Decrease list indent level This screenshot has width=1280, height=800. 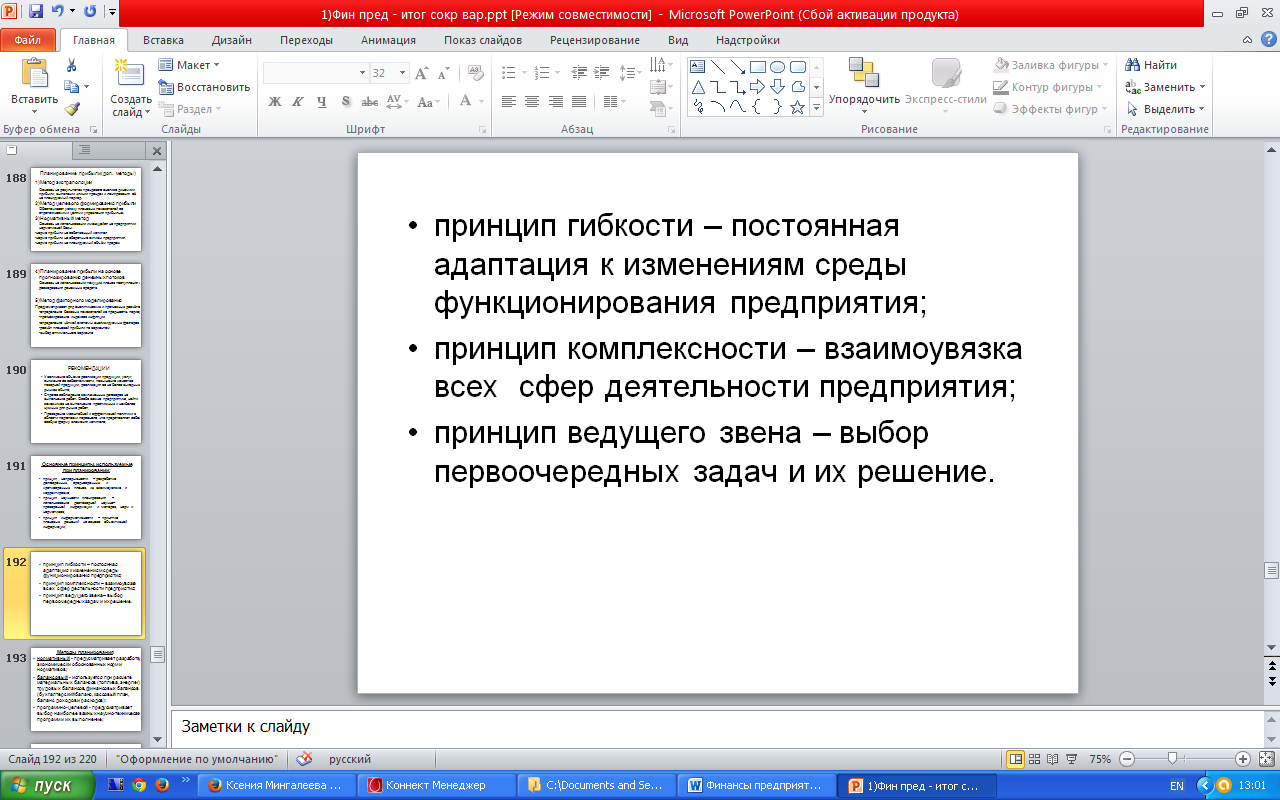click(580, 72)
